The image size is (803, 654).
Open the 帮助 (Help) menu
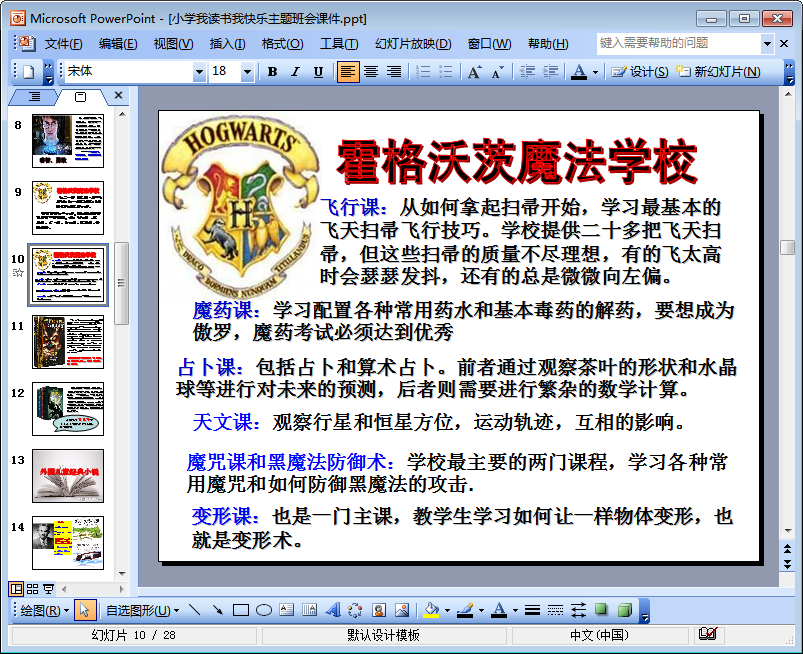tap(548, 44)
